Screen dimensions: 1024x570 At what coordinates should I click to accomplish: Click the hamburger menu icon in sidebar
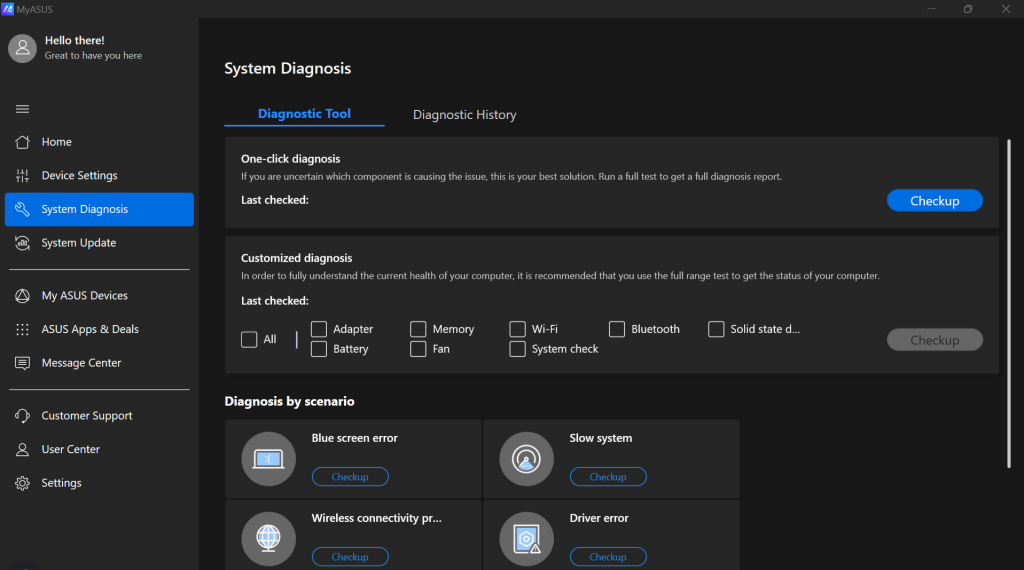point(22,109)
